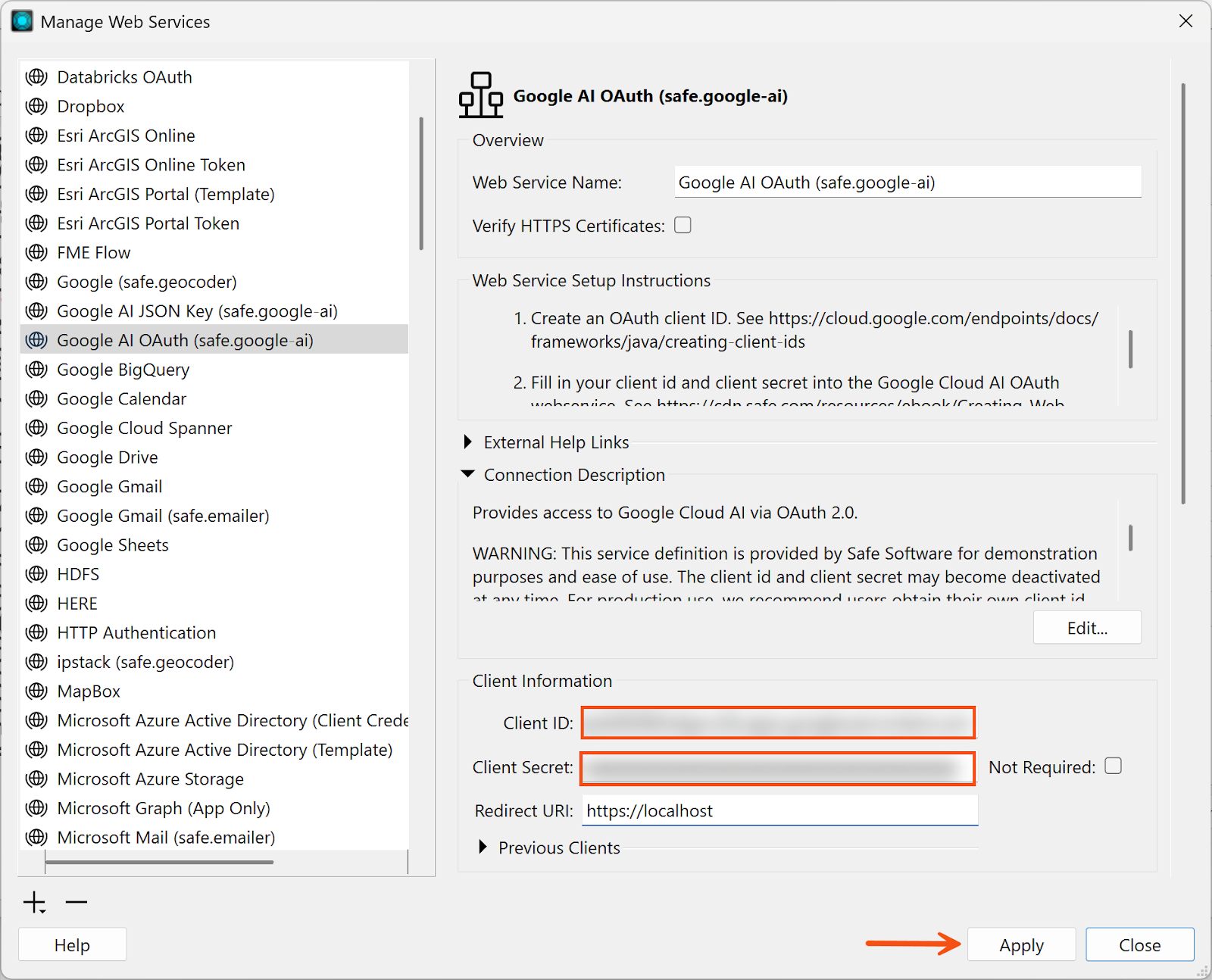Click the service list vertical scrollbar
The image size is (1212, 980).
[x=421, y=183]
